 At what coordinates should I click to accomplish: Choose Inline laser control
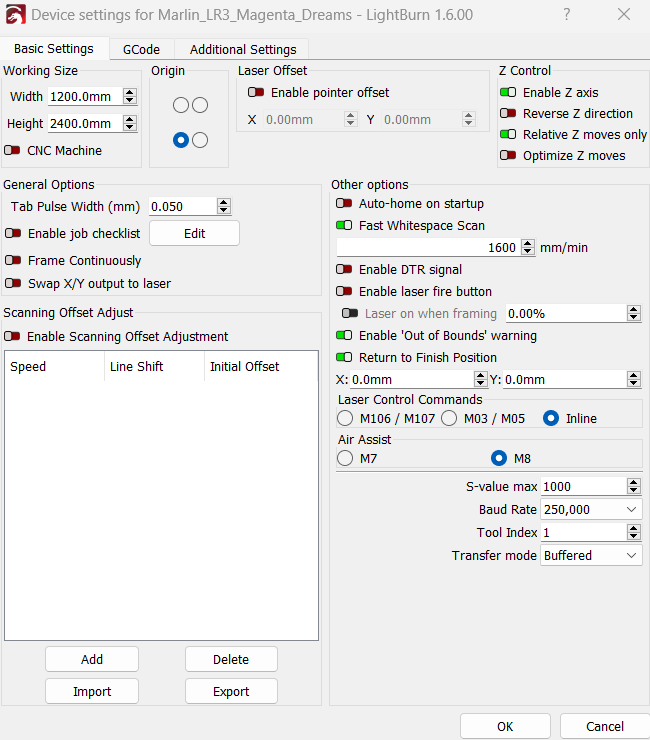tap(551, 418)
